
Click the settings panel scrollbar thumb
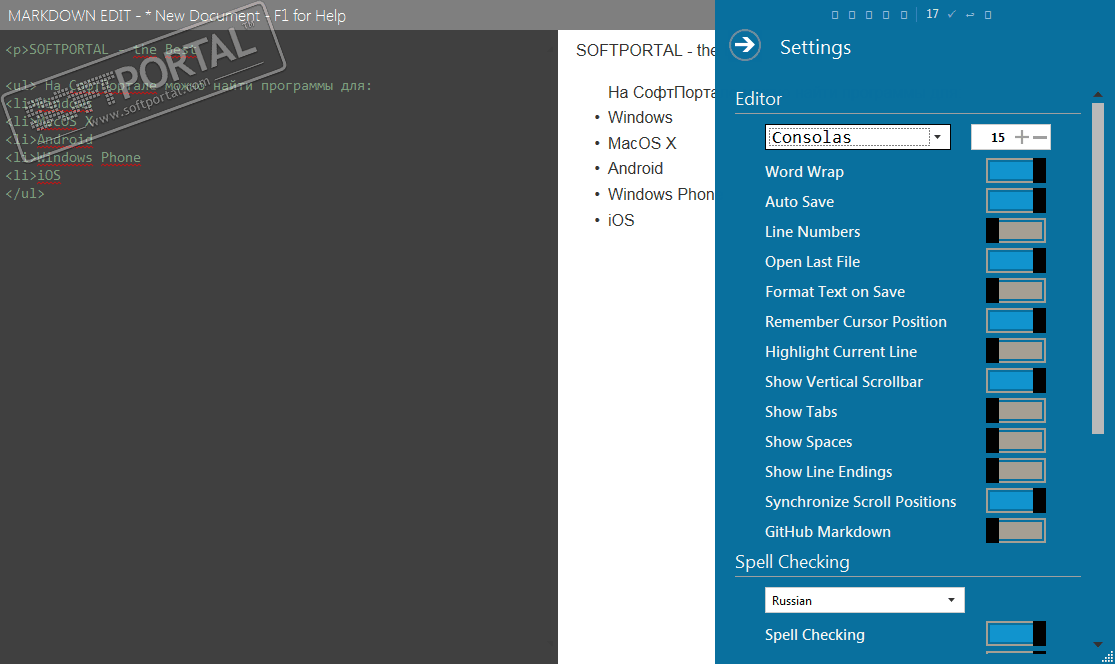click(1097, 268)
